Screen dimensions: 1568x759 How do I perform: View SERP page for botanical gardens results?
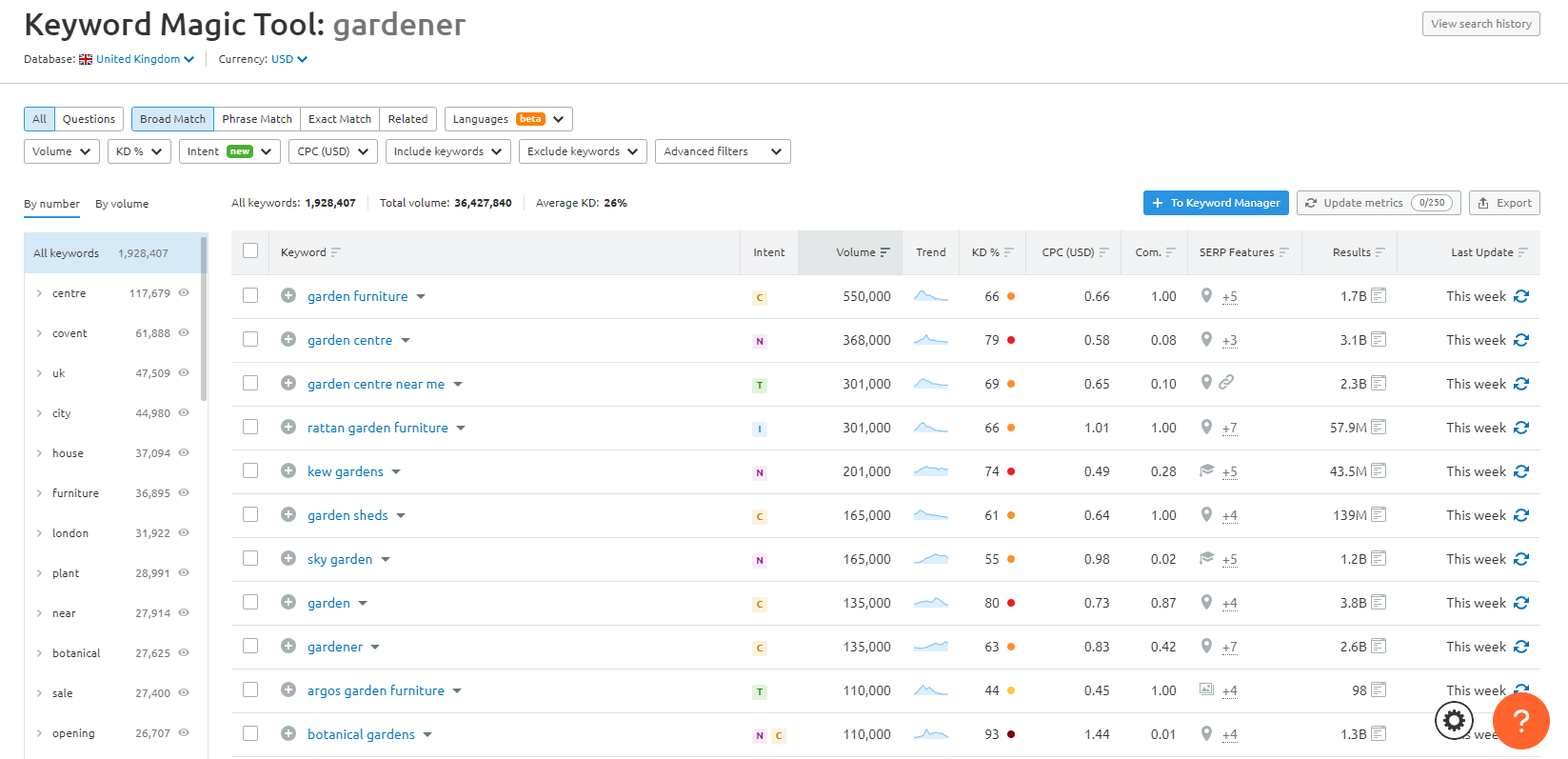pyautogui.click(x=1379, y=734)
